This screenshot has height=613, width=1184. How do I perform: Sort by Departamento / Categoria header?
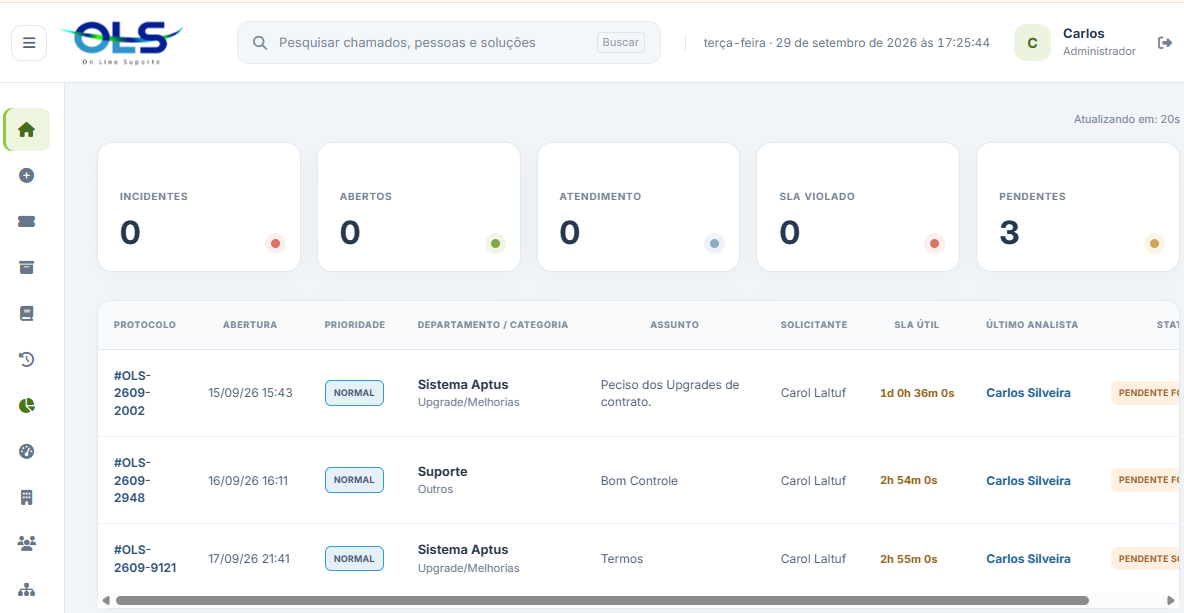(493, 325)
